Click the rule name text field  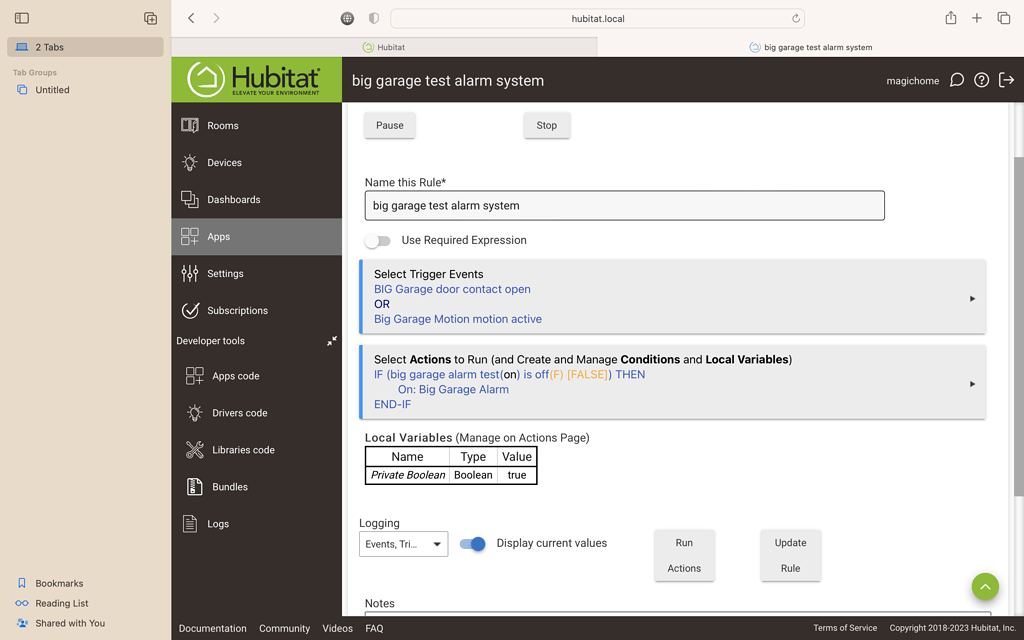click(624, 206)
